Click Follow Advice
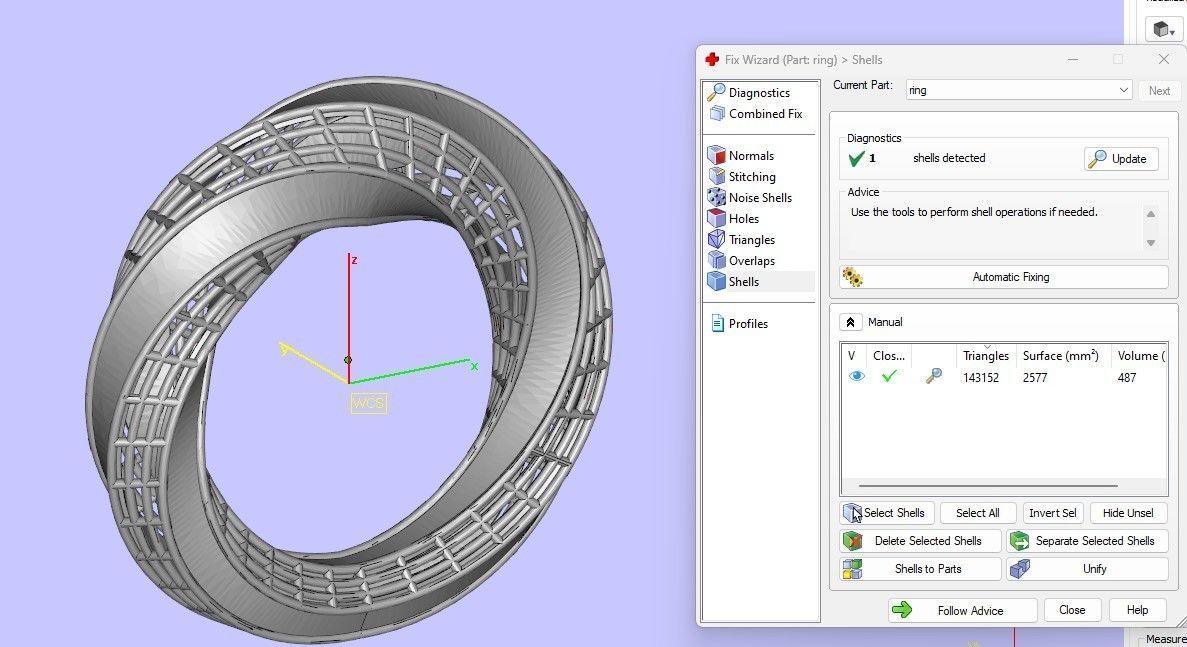Screen dimensions: 1187x647 tap(962, 610)
